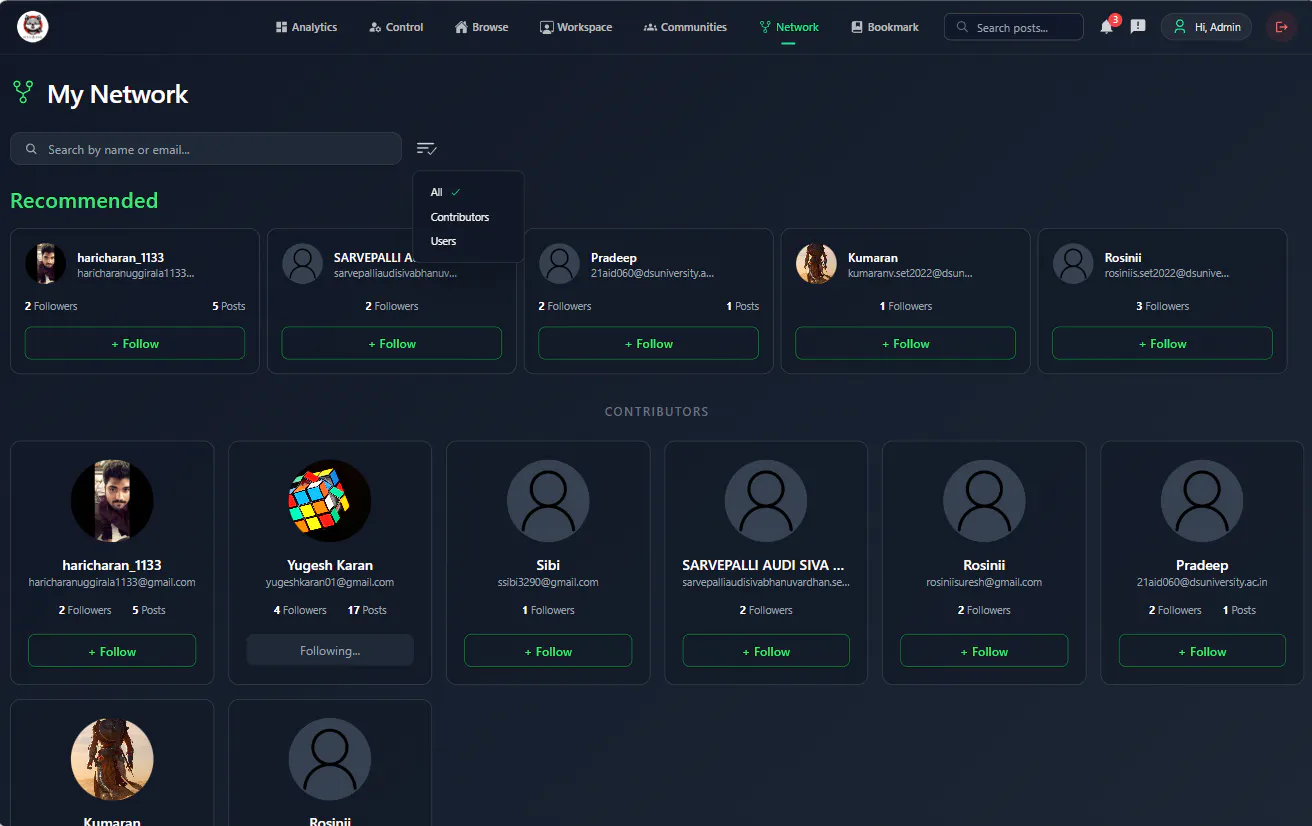The image size is (1312, 826).
Task: Click the rosiniisuresh@gmail.com email text
Action: 984,582
